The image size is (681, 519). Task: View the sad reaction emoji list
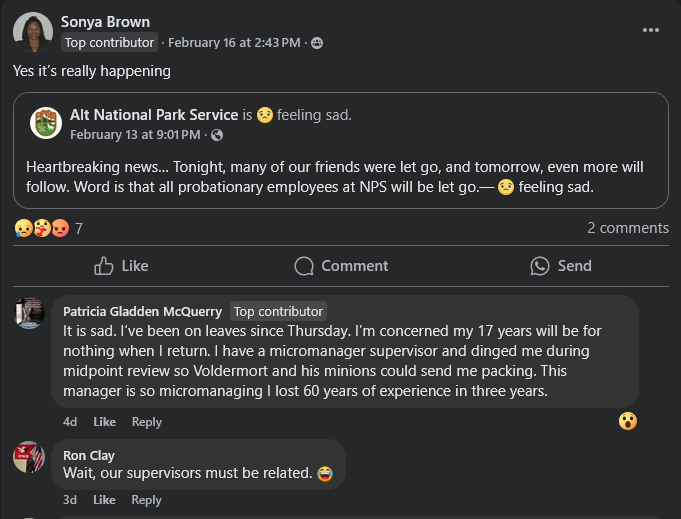pyautogui.click(x=23, y=228)
